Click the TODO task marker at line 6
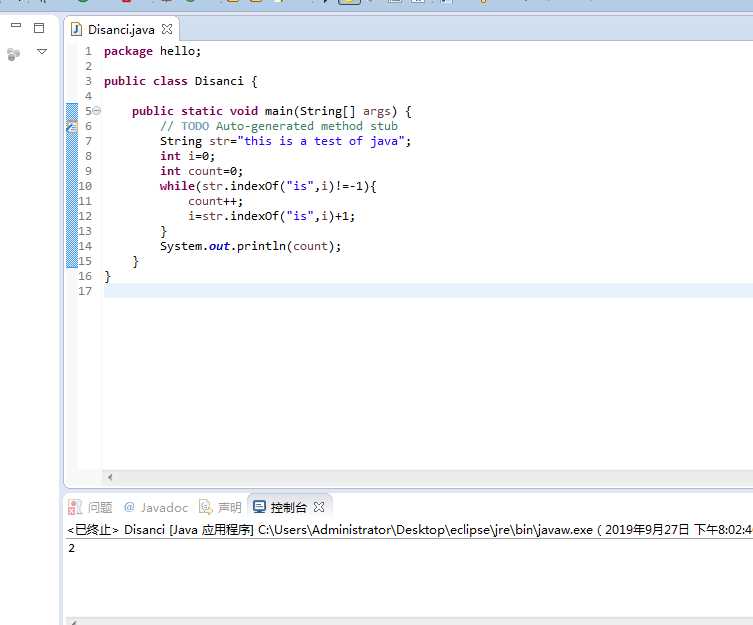The width and height of the screenshot is (753, 625). point(72,126)
